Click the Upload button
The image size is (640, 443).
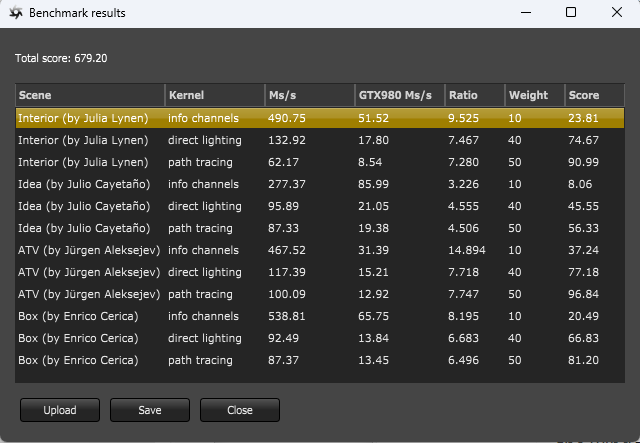pos(59,410)
